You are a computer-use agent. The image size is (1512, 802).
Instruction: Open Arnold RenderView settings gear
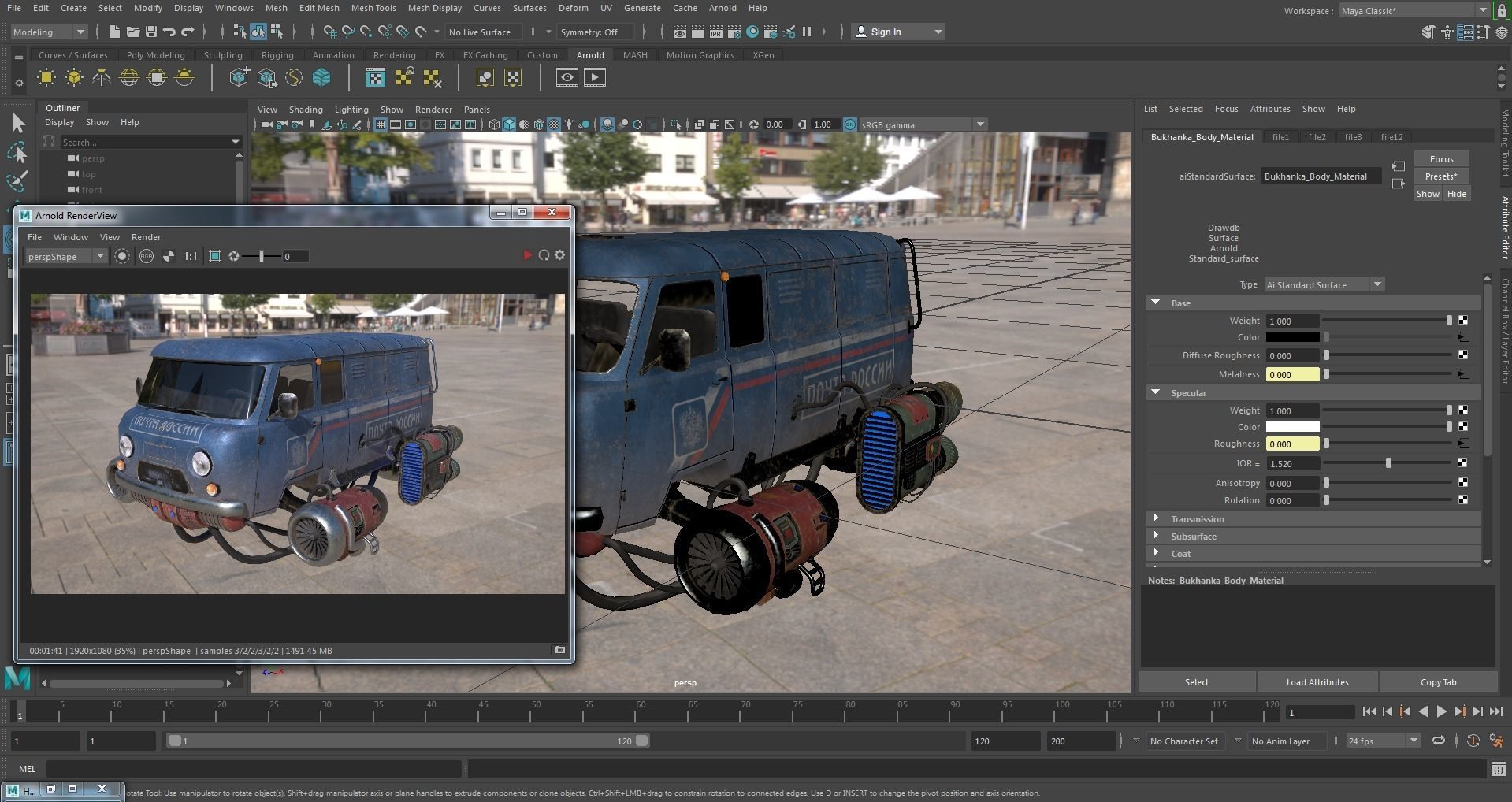[x=560, y=255]
